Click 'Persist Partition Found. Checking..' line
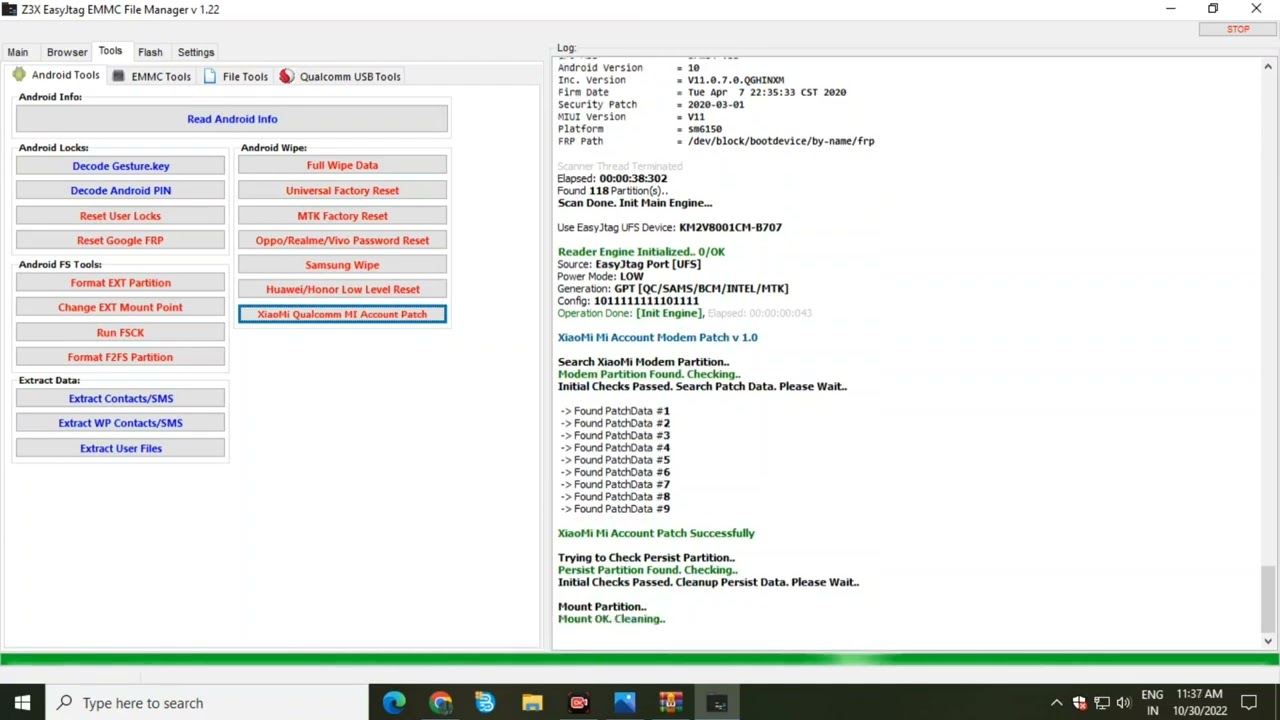 pos(647,570)
